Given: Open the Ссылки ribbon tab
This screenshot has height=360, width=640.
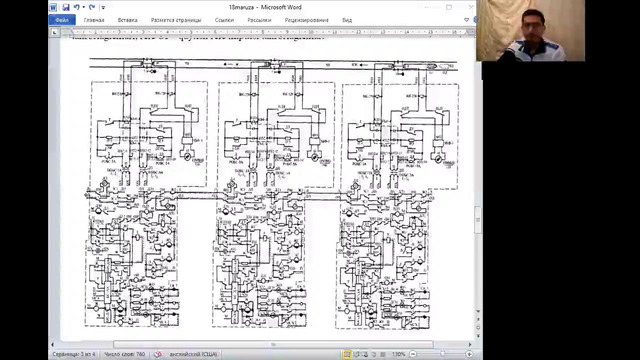Looking at the screenshot, I should (x=224, y=20).
